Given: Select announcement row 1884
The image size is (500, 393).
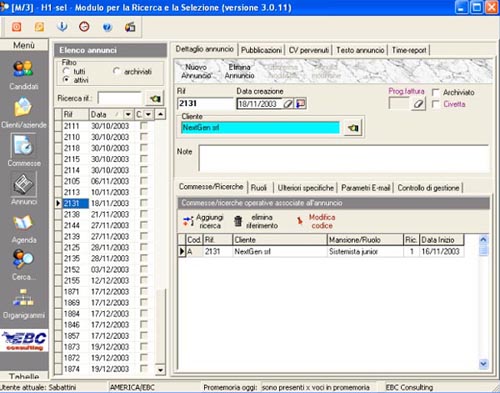Looking at the screenshot, I should point(106,314).
